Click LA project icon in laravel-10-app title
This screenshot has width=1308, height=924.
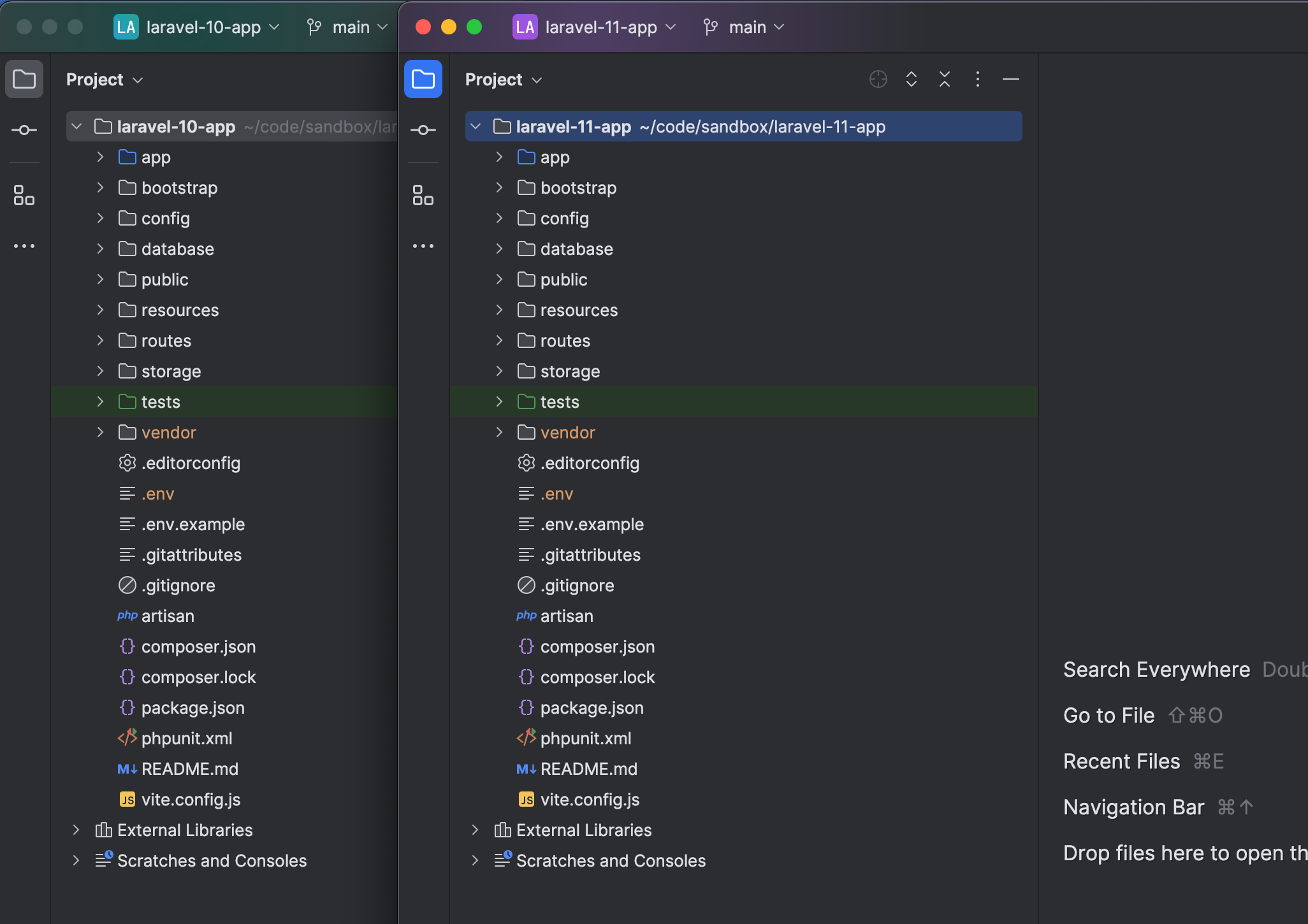(x=126, y=27)
